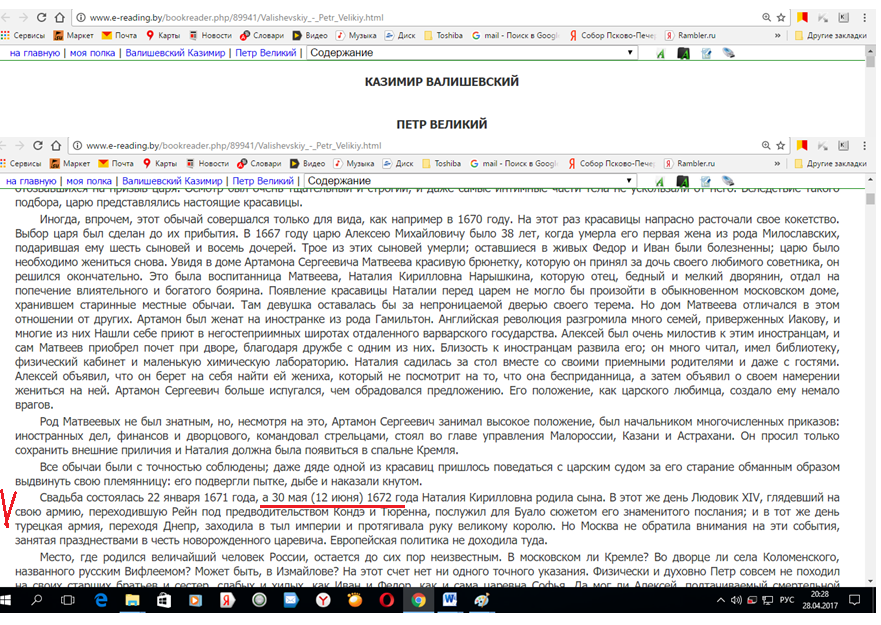The width and height of the screenshot is (881, 625).
Task: Open the Toshiba bookmark folder in the upper bar
Action: tap(443, 35)
